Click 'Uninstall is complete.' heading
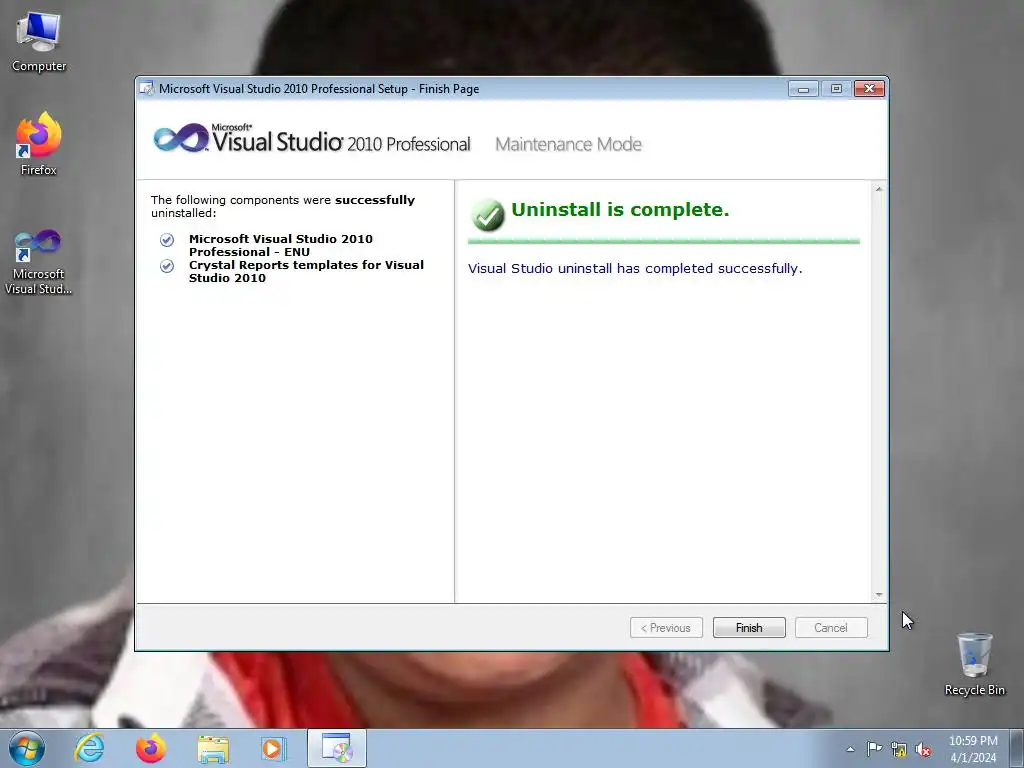This screenshot has width=1024, height=768. coord(620,210)
